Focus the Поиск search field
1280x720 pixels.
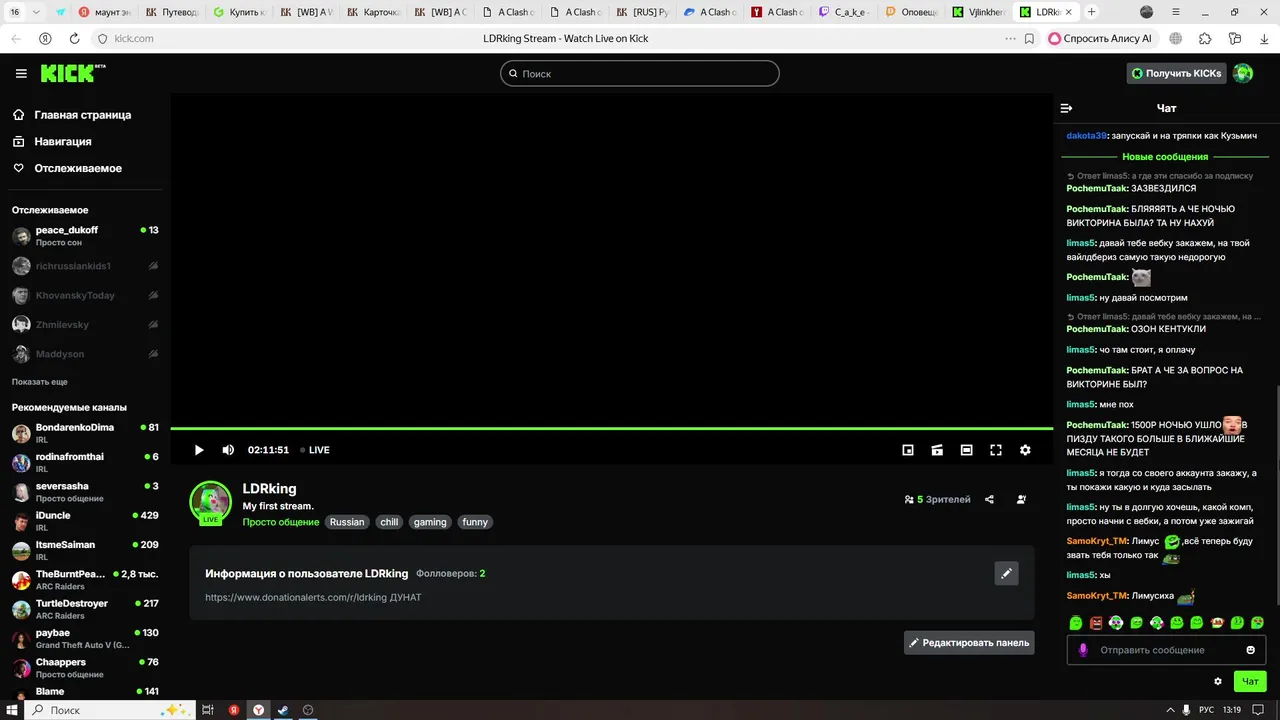[640, 73]
